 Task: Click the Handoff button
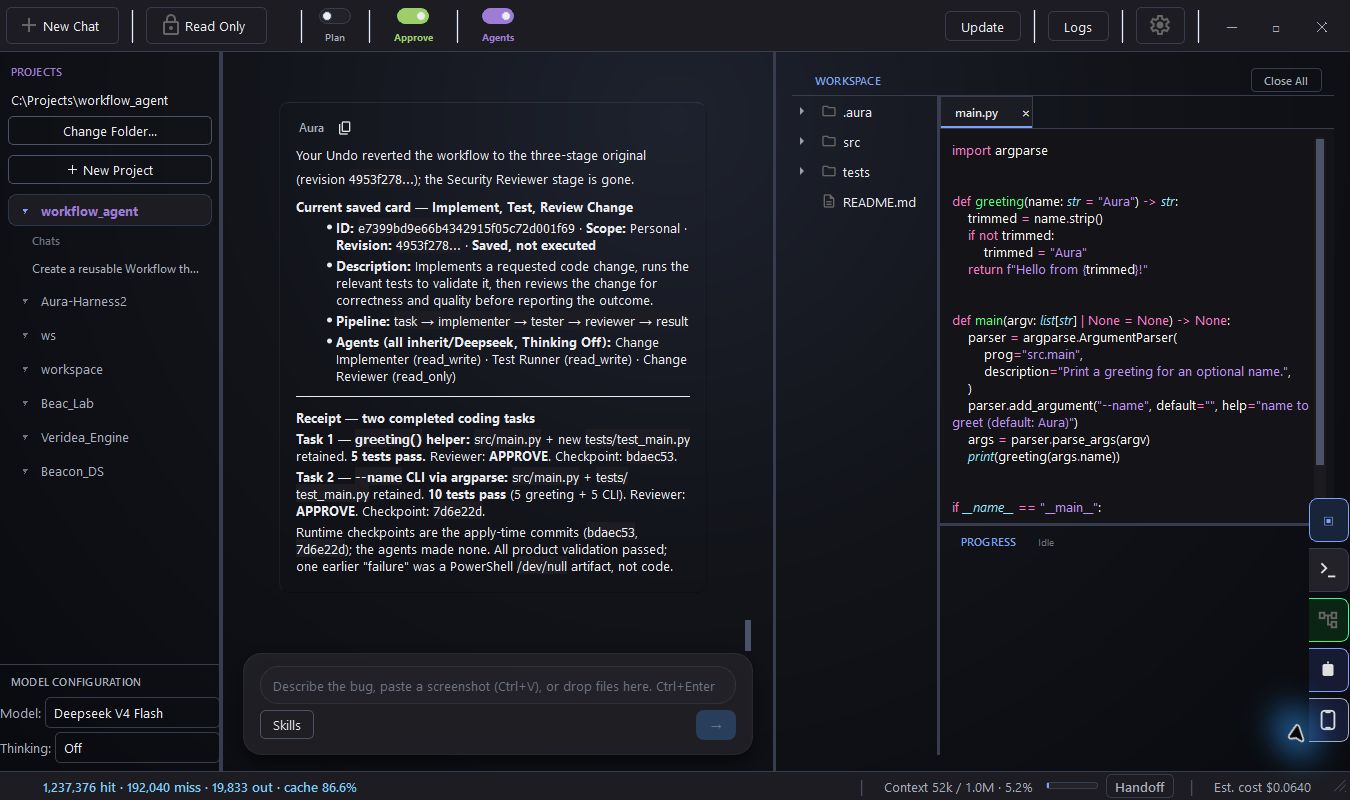click(1139, 787)
